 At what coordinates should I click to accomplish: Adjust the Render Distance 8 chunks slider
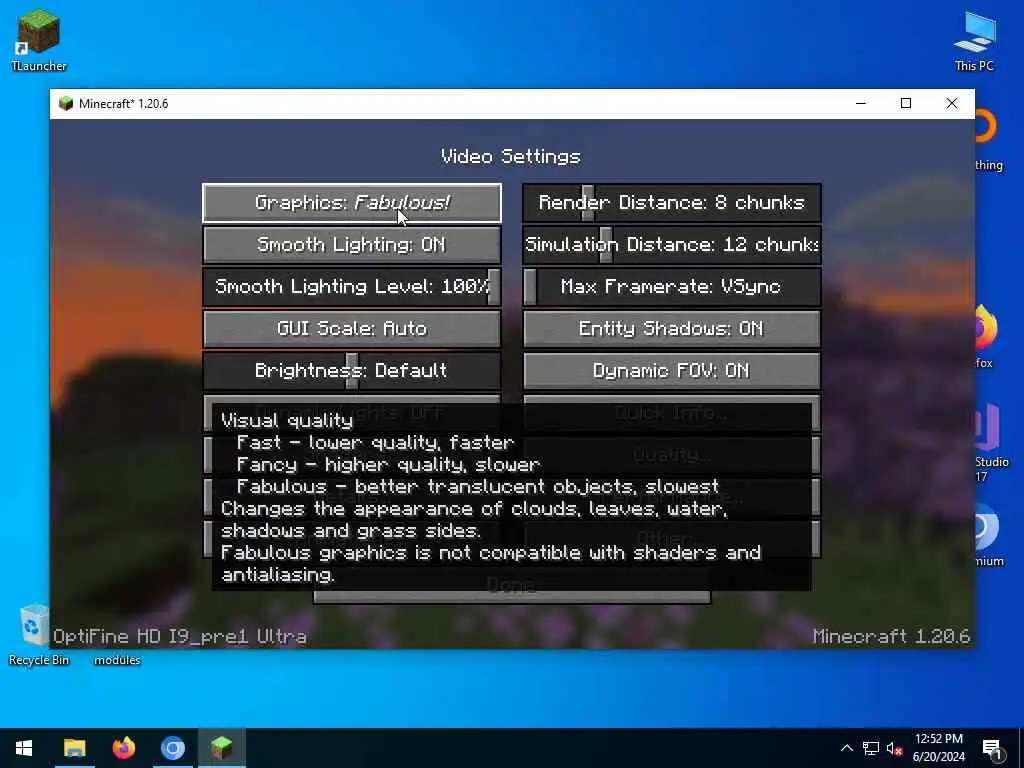click(671, 202)
